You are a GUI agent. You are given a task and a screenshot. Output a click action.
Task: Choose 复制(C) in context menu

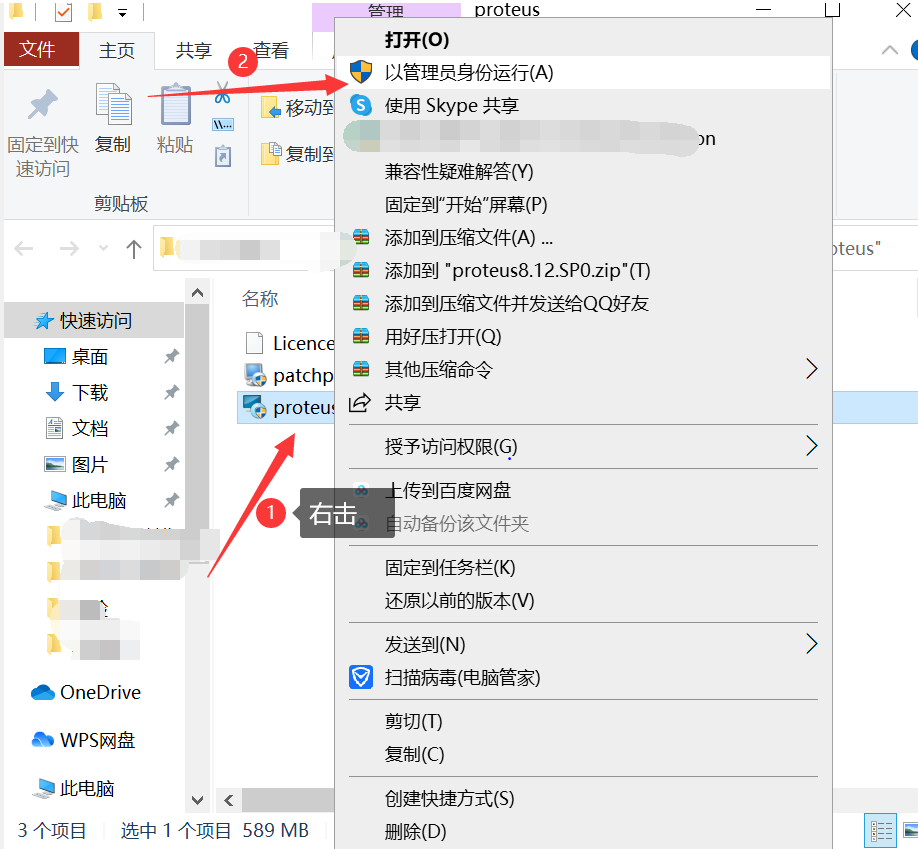pos(584,754)
